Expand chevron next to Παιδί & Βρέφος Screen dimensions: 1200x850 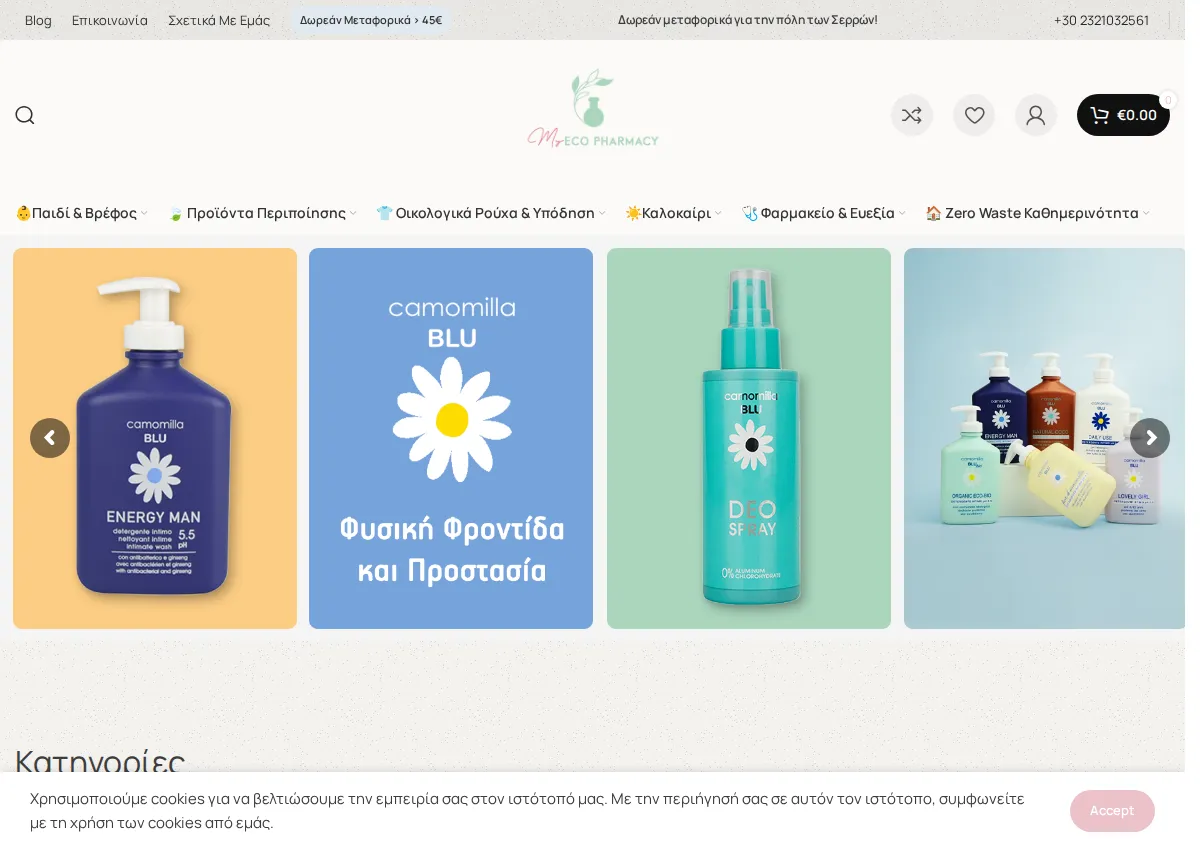click(x=144, y=213)
